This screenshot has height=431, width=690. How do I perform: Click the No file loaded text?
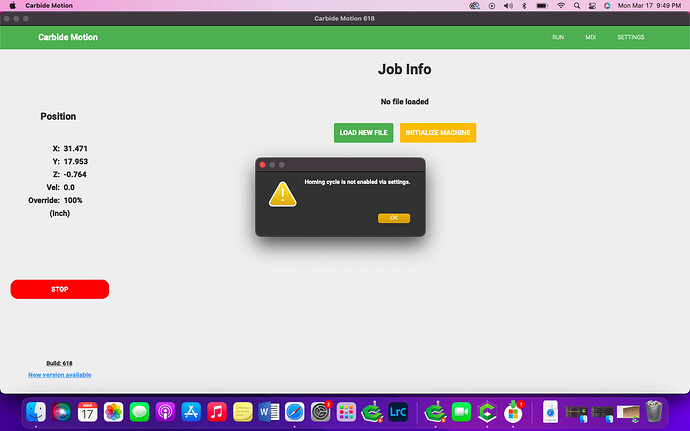pyautogui.click(x=404, y=102)
